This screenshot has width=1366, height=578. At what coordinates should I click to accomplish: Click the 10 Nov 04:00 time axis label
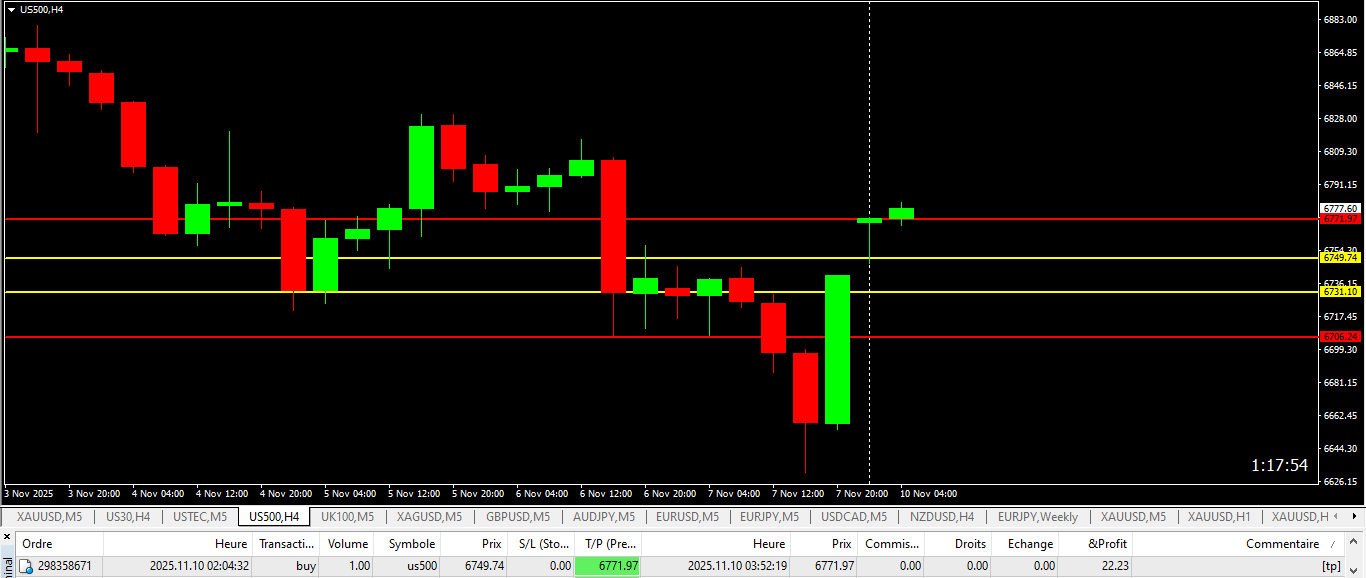928,494
